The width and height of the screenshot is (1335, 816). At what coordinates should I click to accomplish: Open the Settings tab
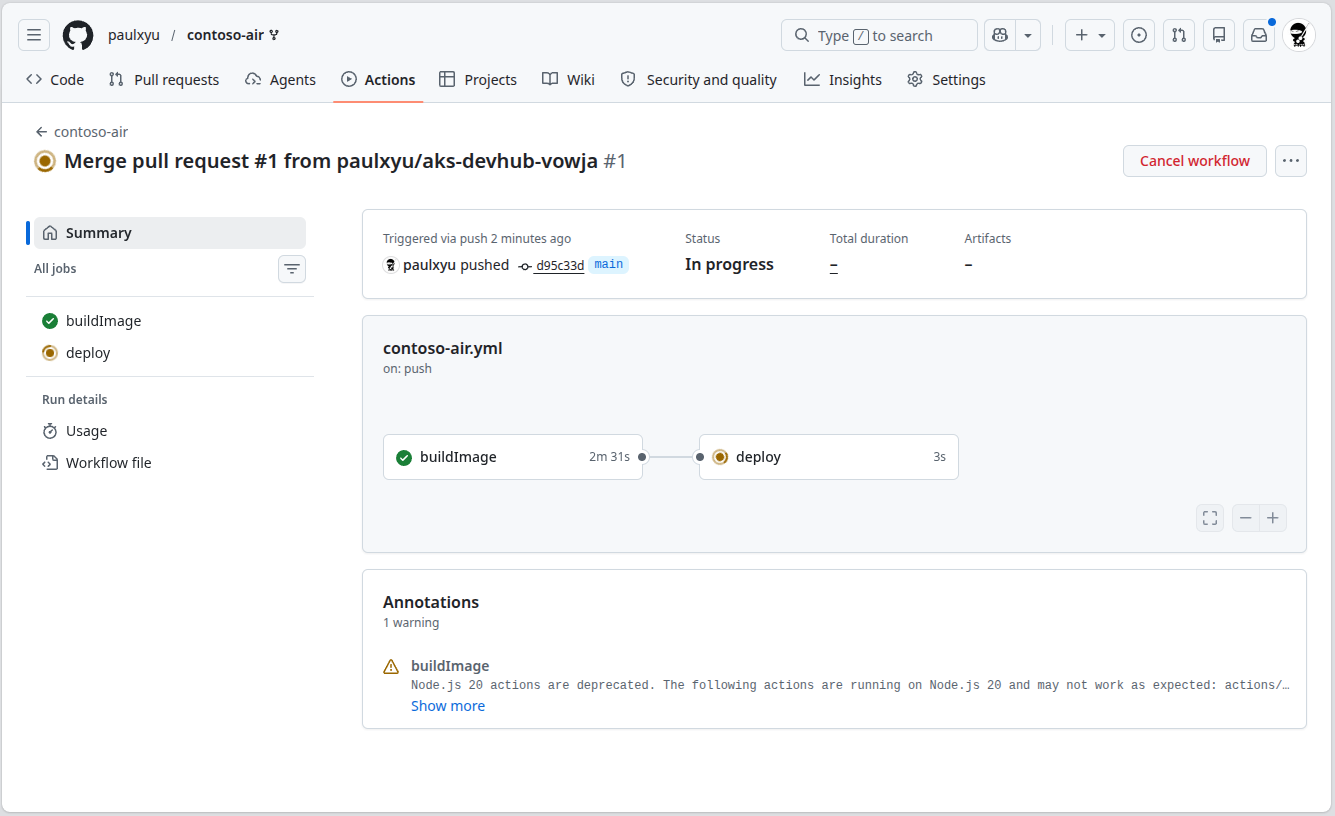(946, 79)
